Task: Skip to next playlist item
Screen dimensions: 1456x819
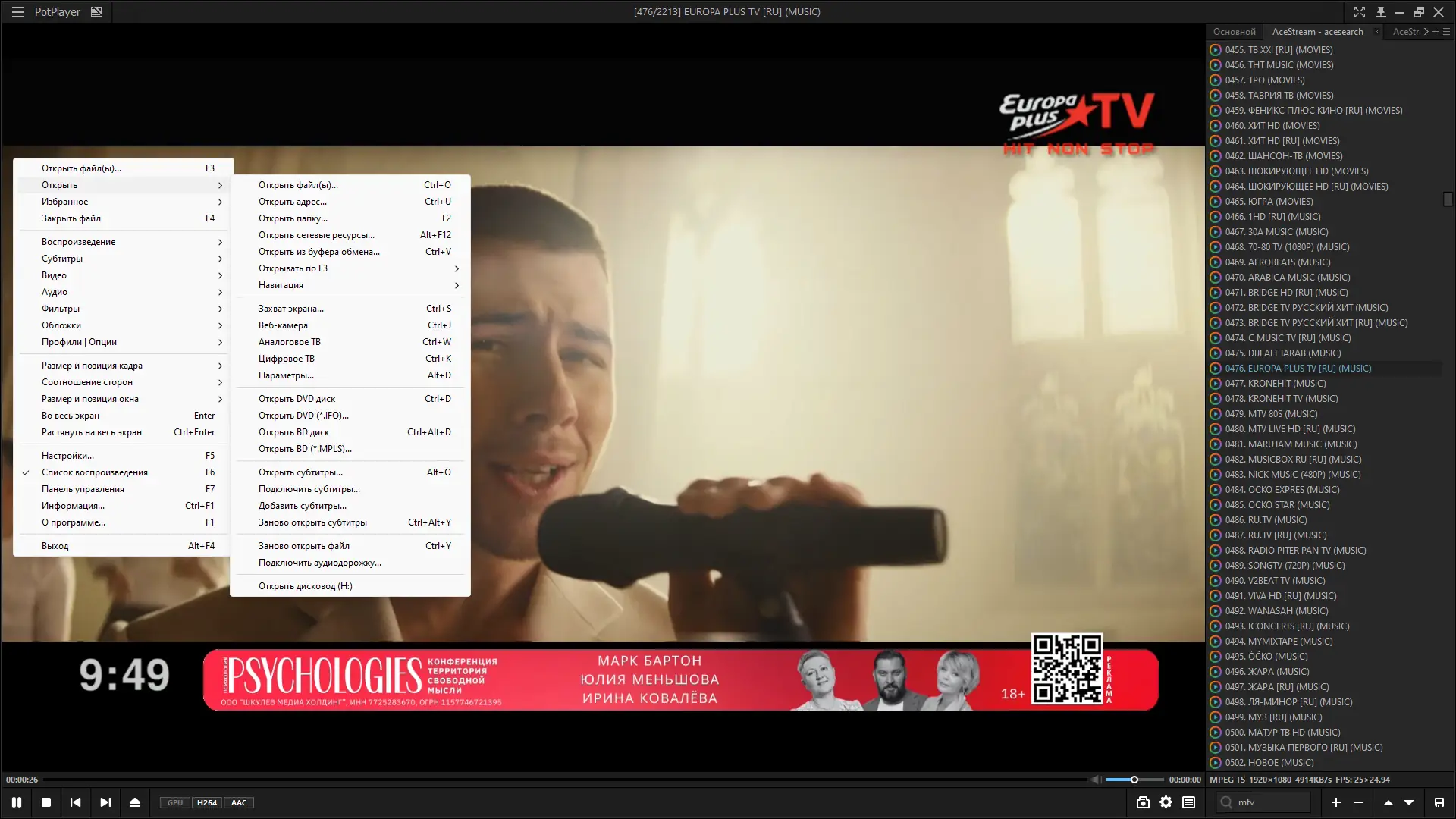Action: 105,802
